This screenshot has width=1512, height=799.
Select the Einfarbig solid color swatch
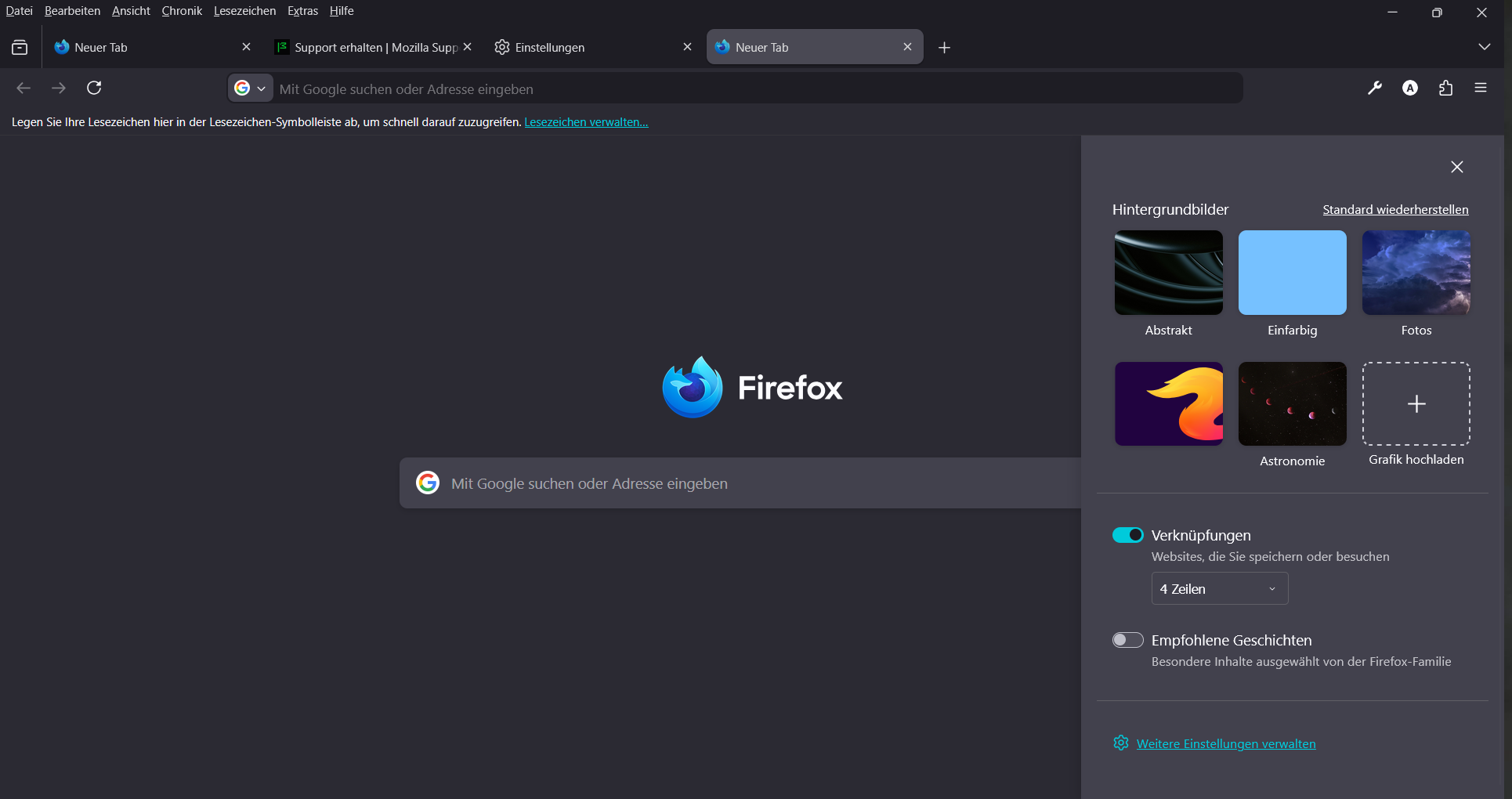pos(1293,273)
